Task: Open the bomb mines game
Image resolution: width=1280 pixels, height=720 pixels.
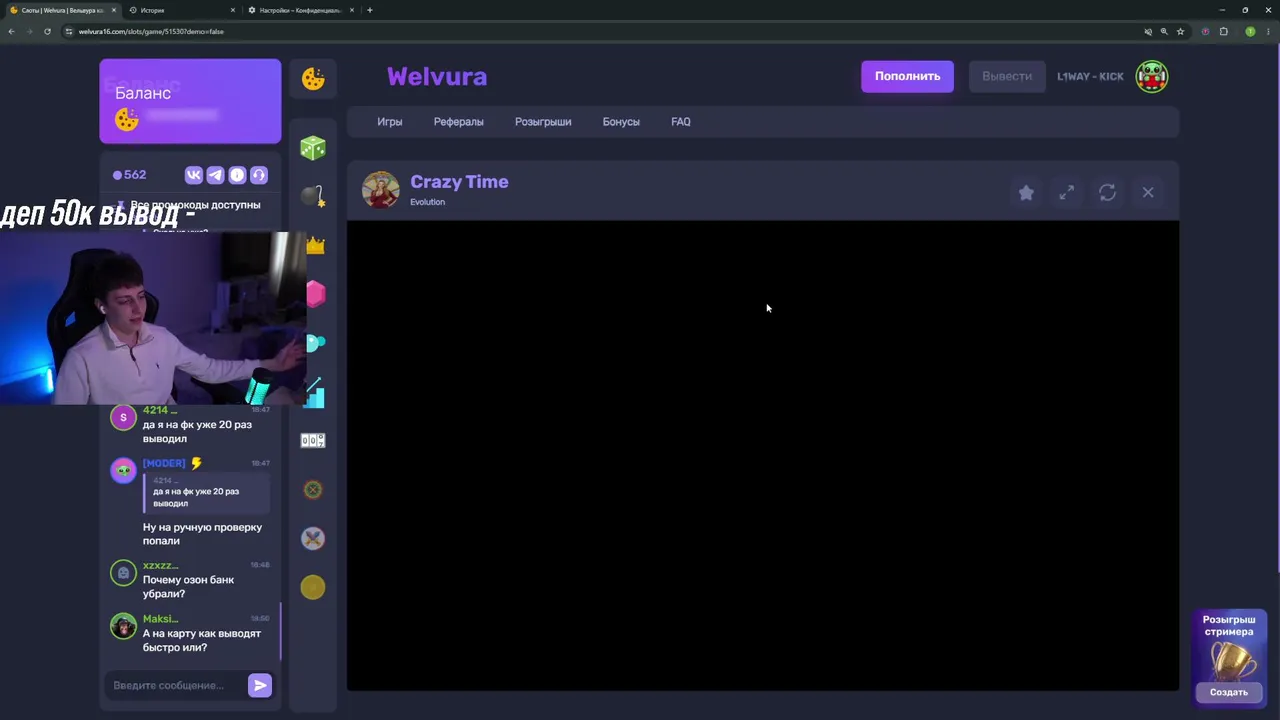Action: 313,197
